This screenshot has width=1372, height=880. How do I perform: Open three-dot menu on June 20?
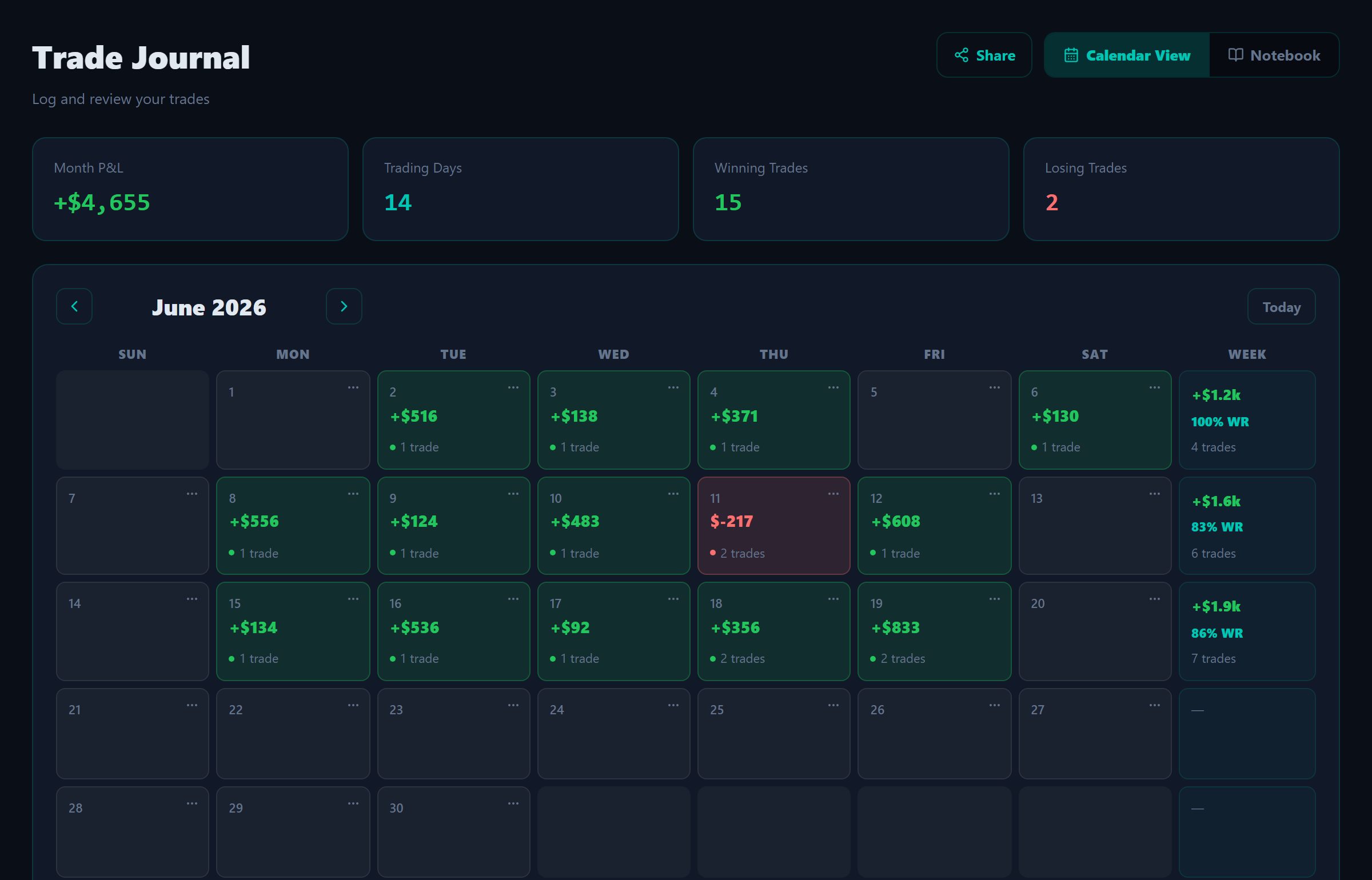1155,599
